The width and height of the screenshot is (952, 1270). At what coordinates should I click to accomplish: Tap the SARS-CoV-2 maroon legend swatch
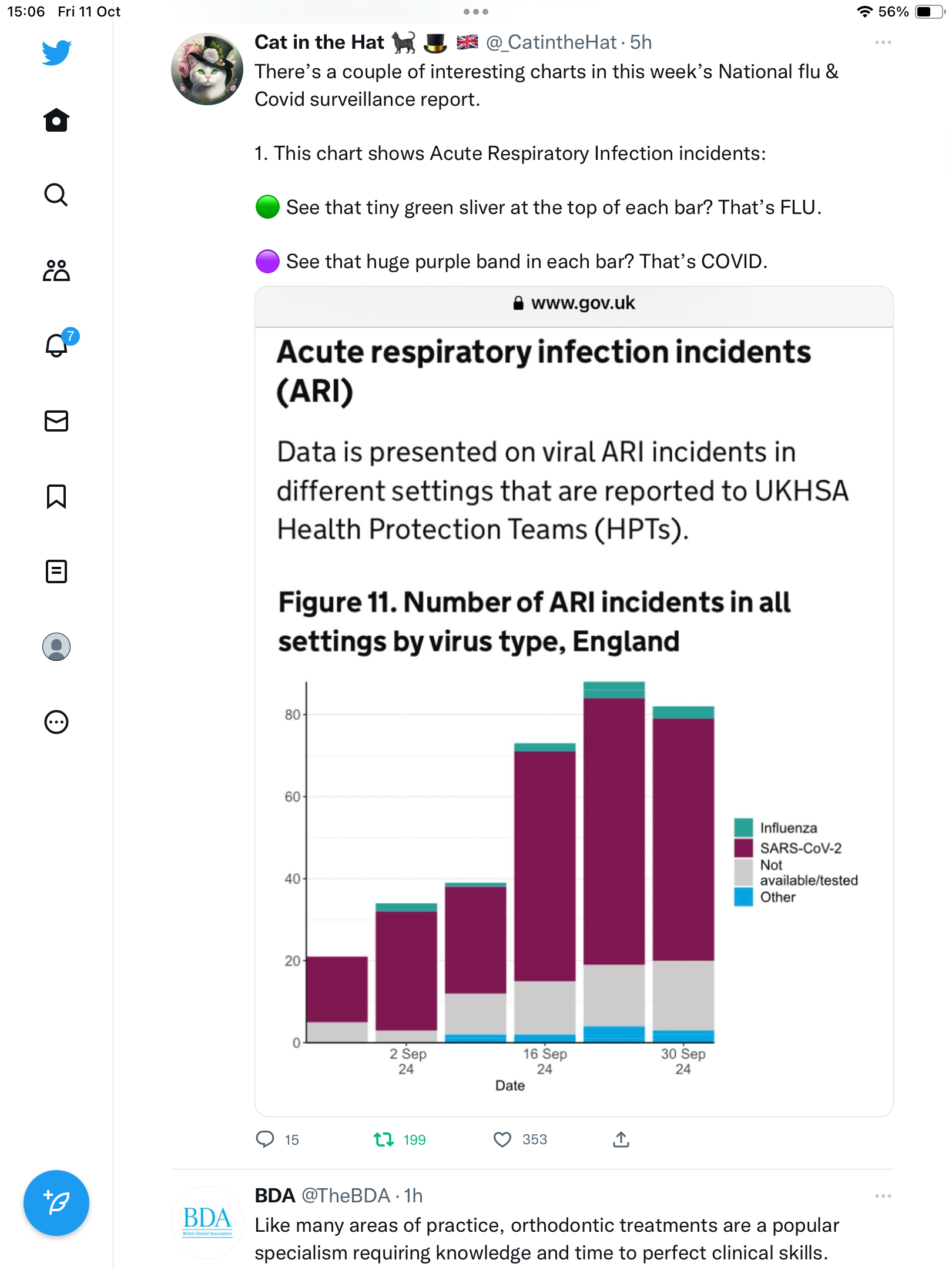pyautogui.click(x=743, y=848)
